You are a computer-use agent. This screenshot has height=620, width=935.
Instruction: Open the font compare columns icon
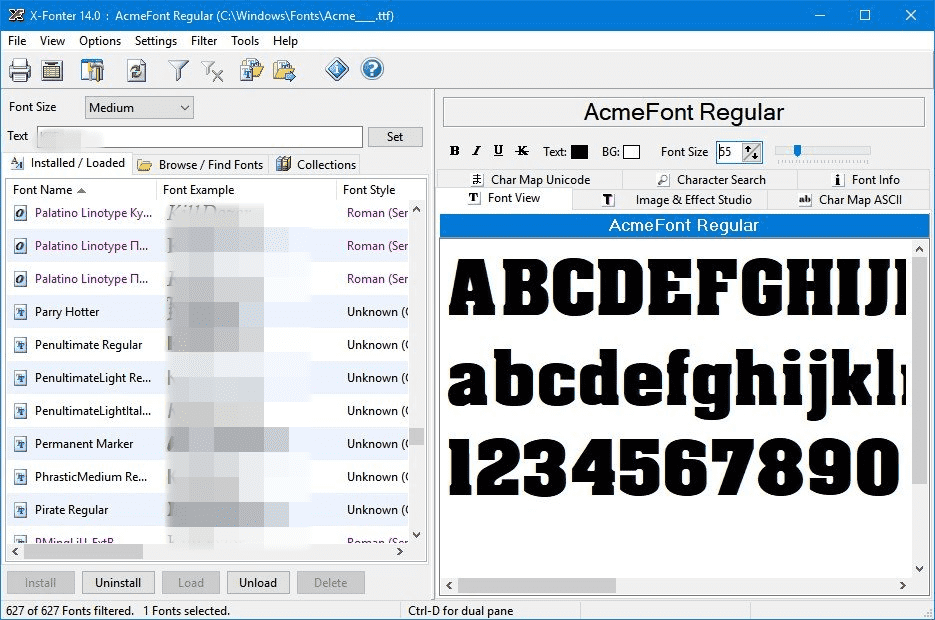pyautogui.click(x=92, y=70)
